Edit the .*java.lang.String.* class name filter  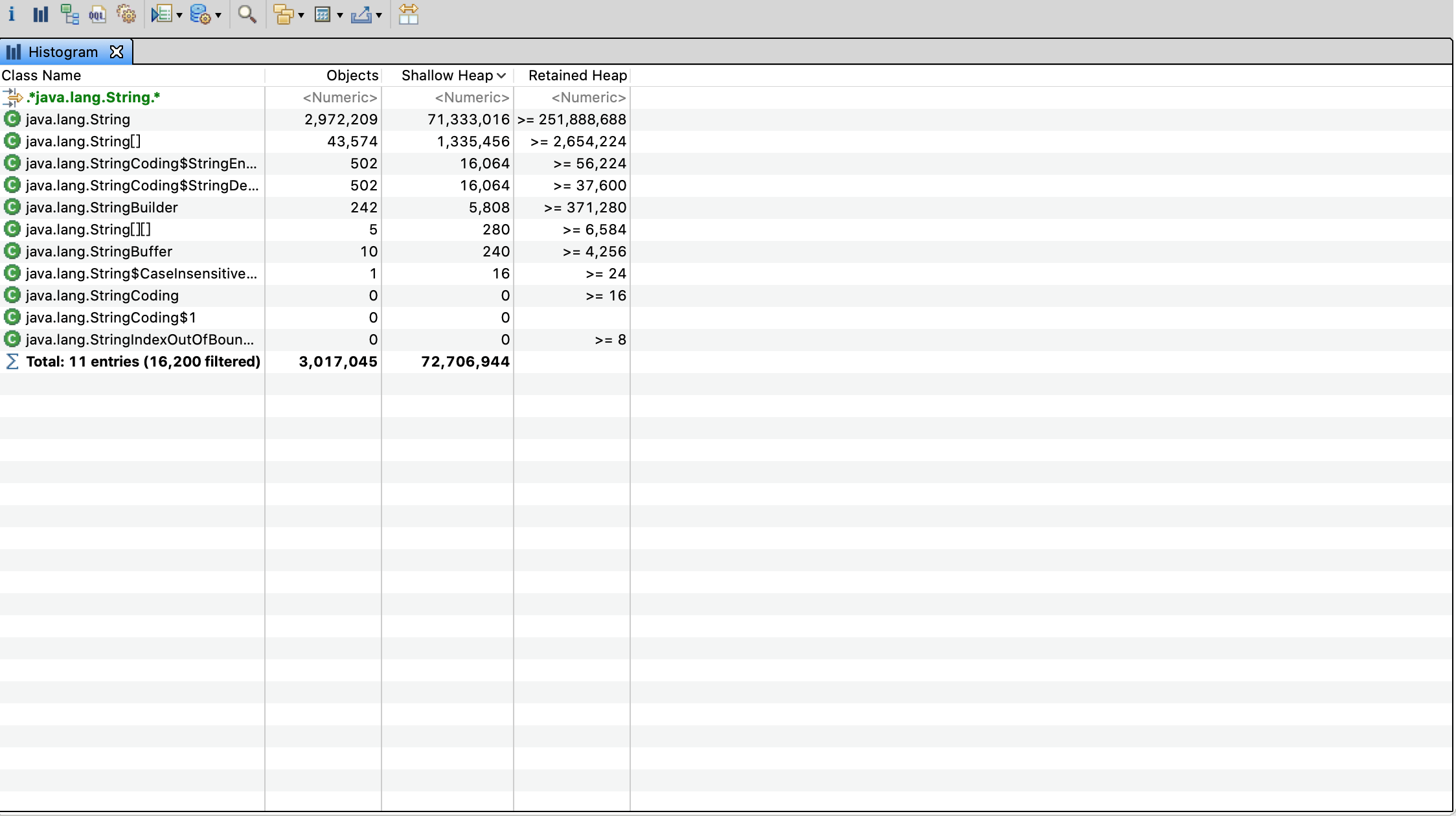pos(93,97)
